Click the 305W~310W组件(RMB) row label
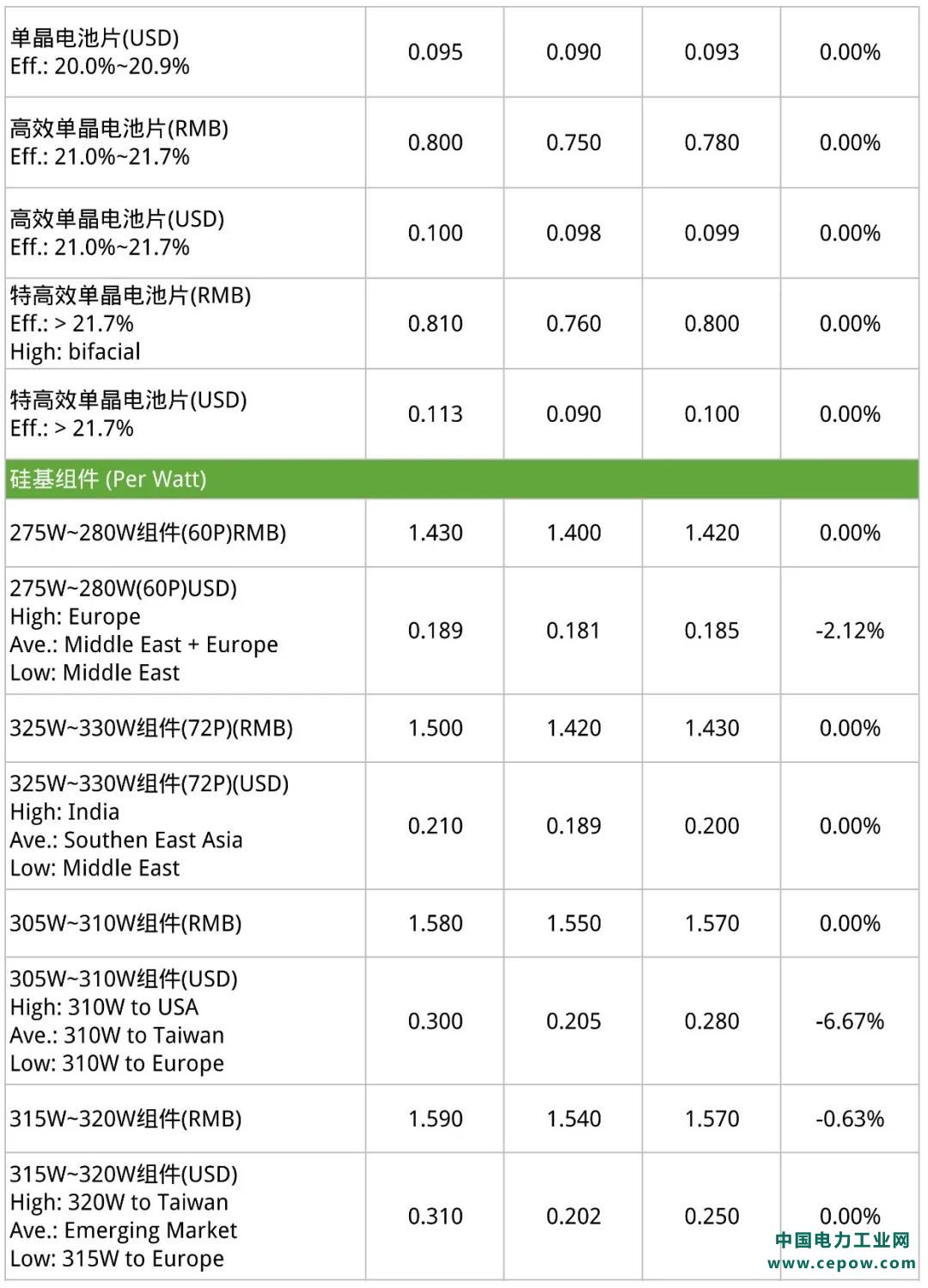The height and width of the screenshot is (1288, 928). pyautogui.click(x=125, y=924)
